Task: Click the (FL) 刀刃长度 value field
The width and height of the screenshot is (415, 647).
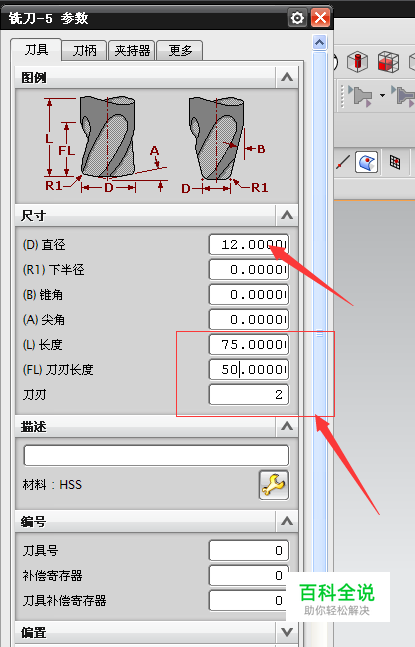Action: click(249, 369)
